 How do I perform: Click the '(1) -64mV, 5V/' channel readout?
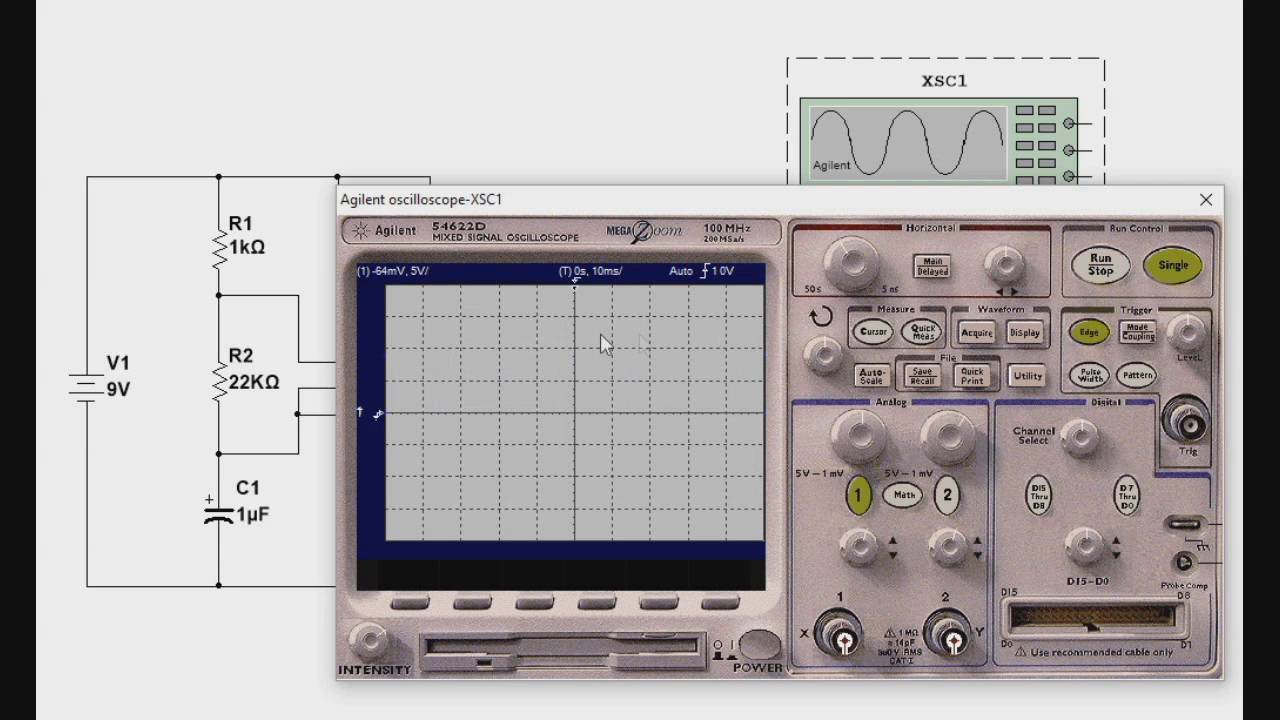click(393, 271)
